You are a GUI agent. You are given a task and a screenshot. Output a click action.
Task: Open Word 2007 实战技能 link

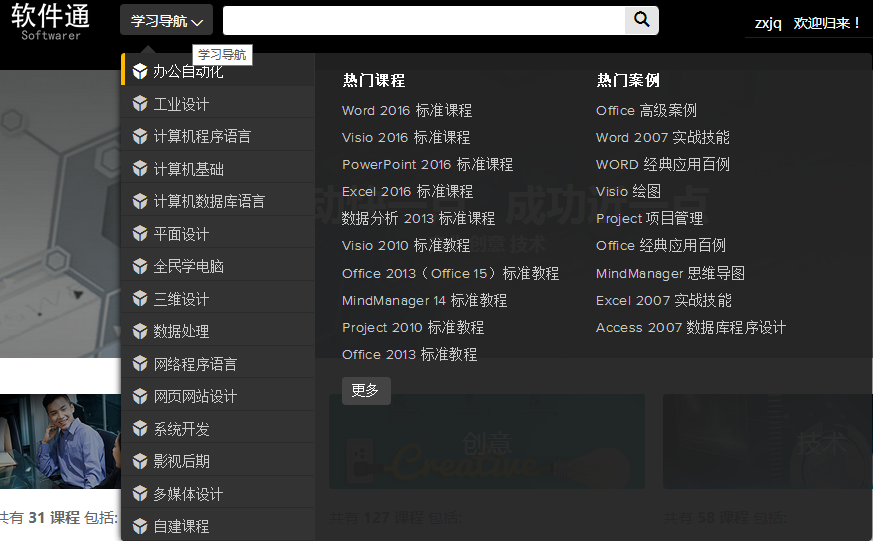coord(663,137)
